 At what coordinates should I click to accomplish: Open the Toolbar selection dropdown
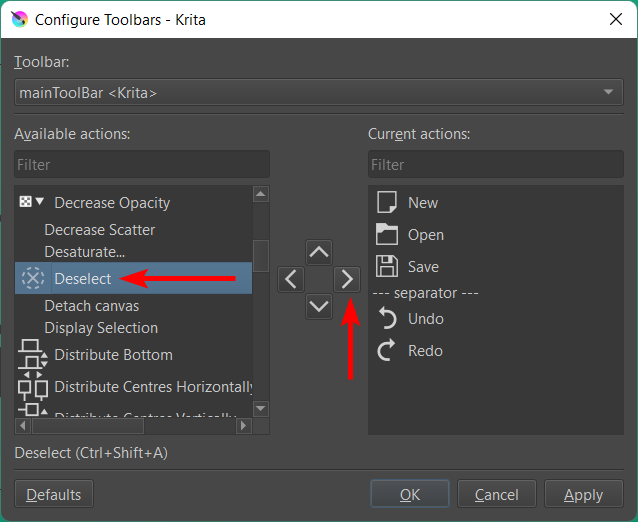(x=318, y=93)
